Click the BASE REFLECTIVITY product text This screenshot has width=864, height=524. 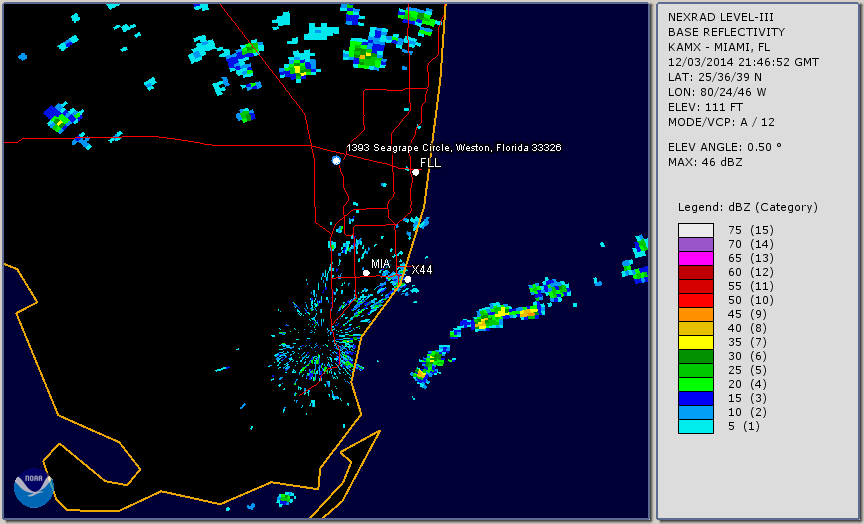[726, 33]
